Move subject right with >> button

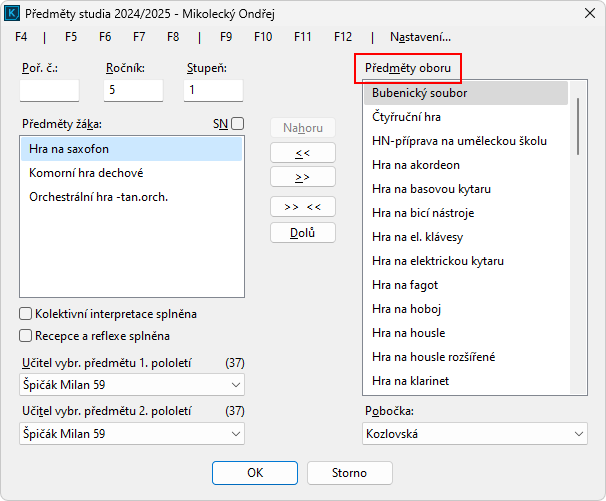pyautogui.click(x=302, y=177)
